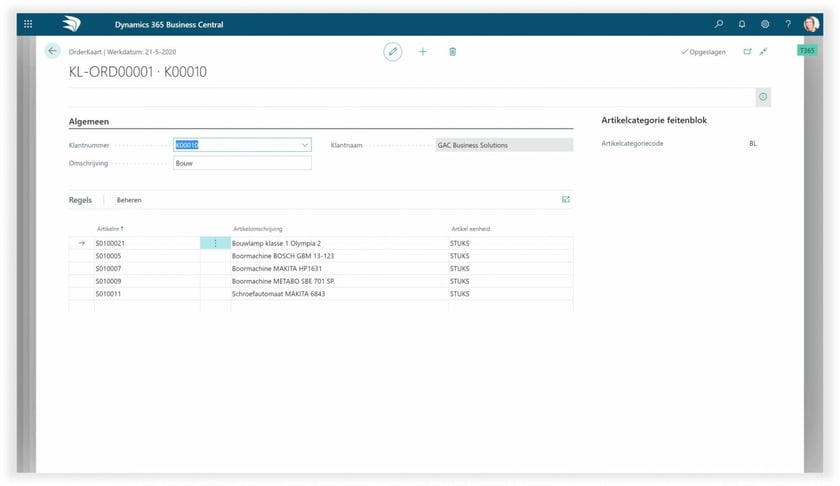Expand the Regels part icon
The height and width of the screenshot is (486, 840).
point(566,199)
